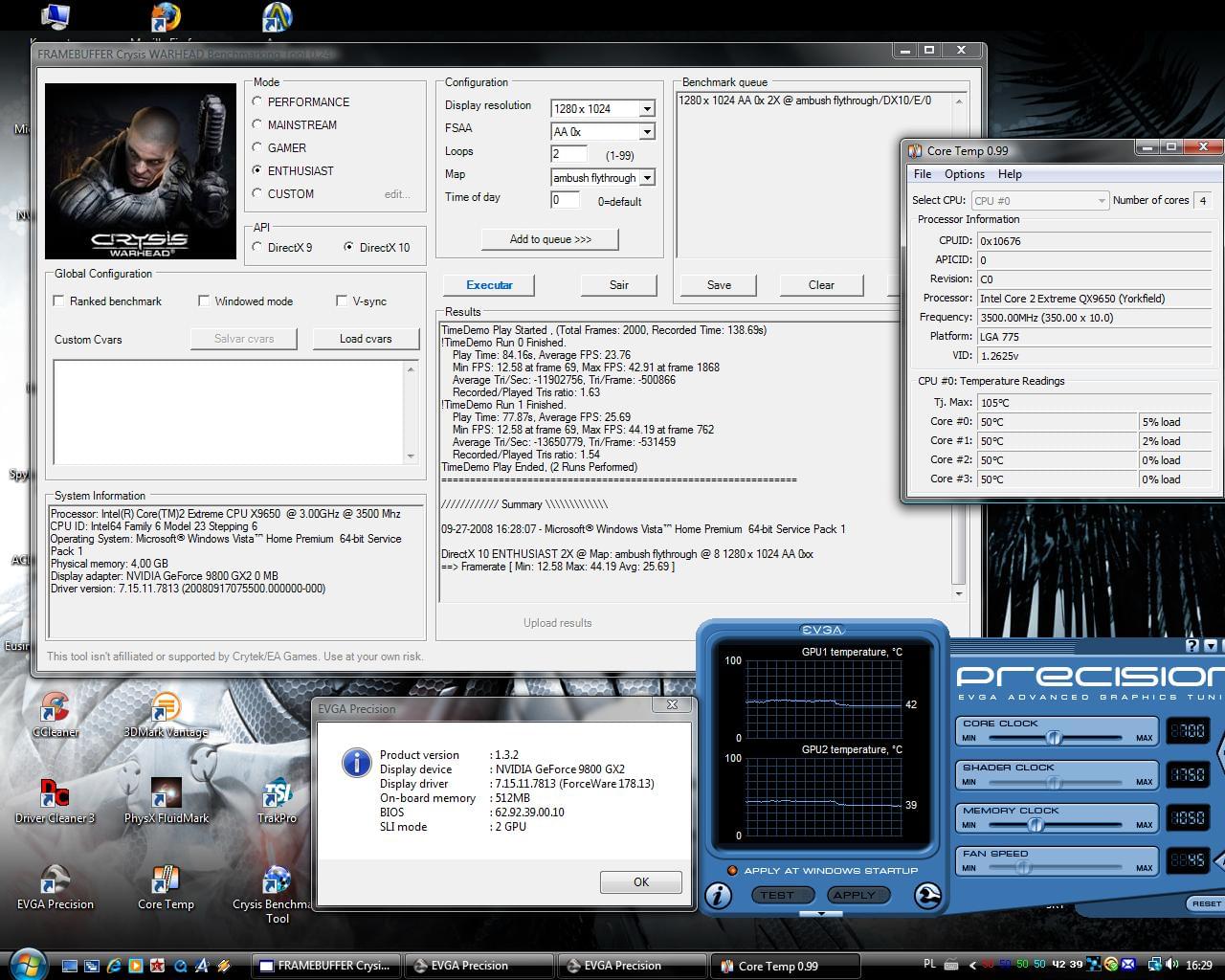Screen dimensions: 1225x980
Task: Open CCleaner desktop shortcut
Action: click(x=55, y=714)
